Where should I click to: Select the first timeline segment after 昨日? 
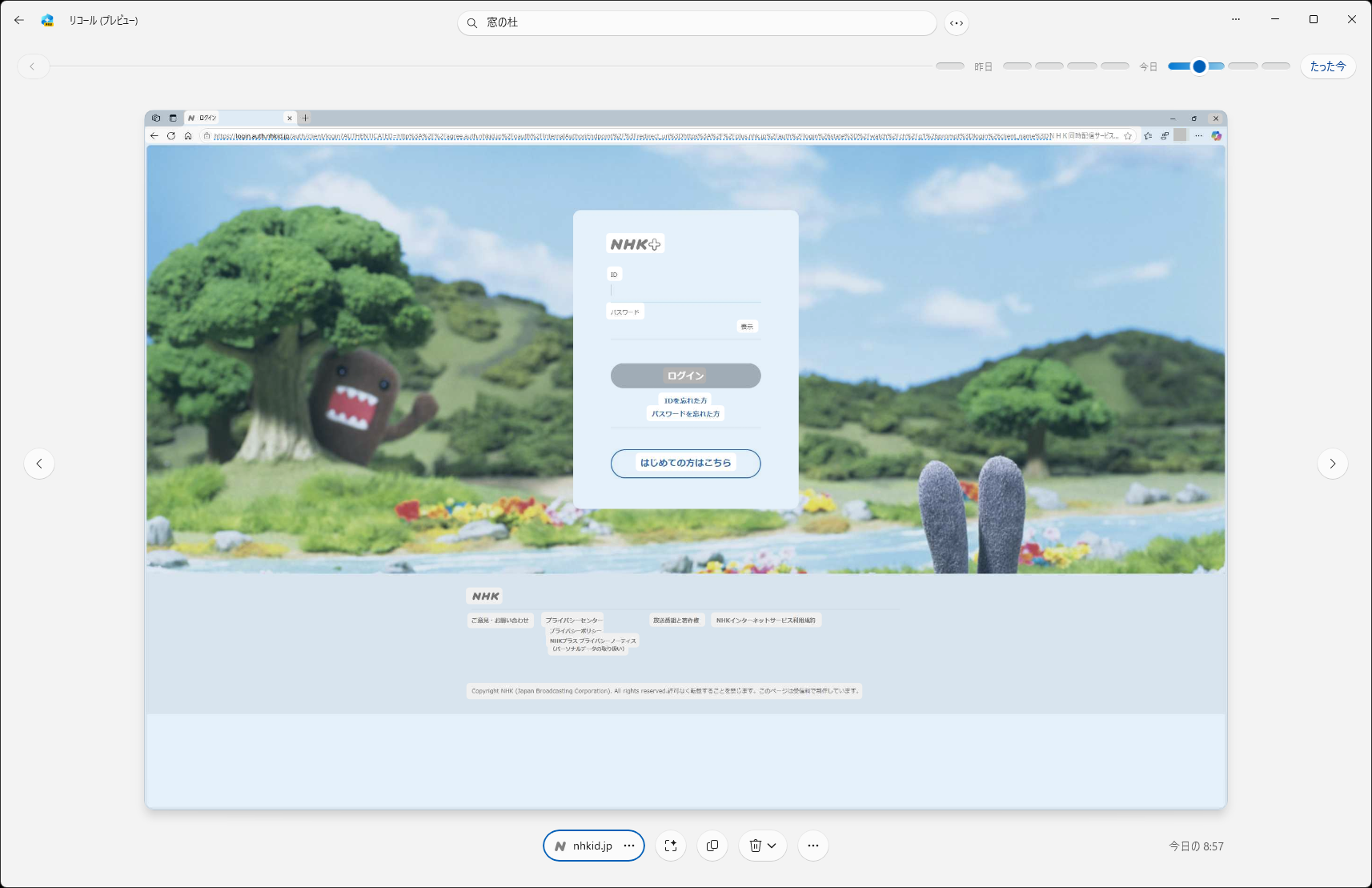click(x=1017, y=66)
